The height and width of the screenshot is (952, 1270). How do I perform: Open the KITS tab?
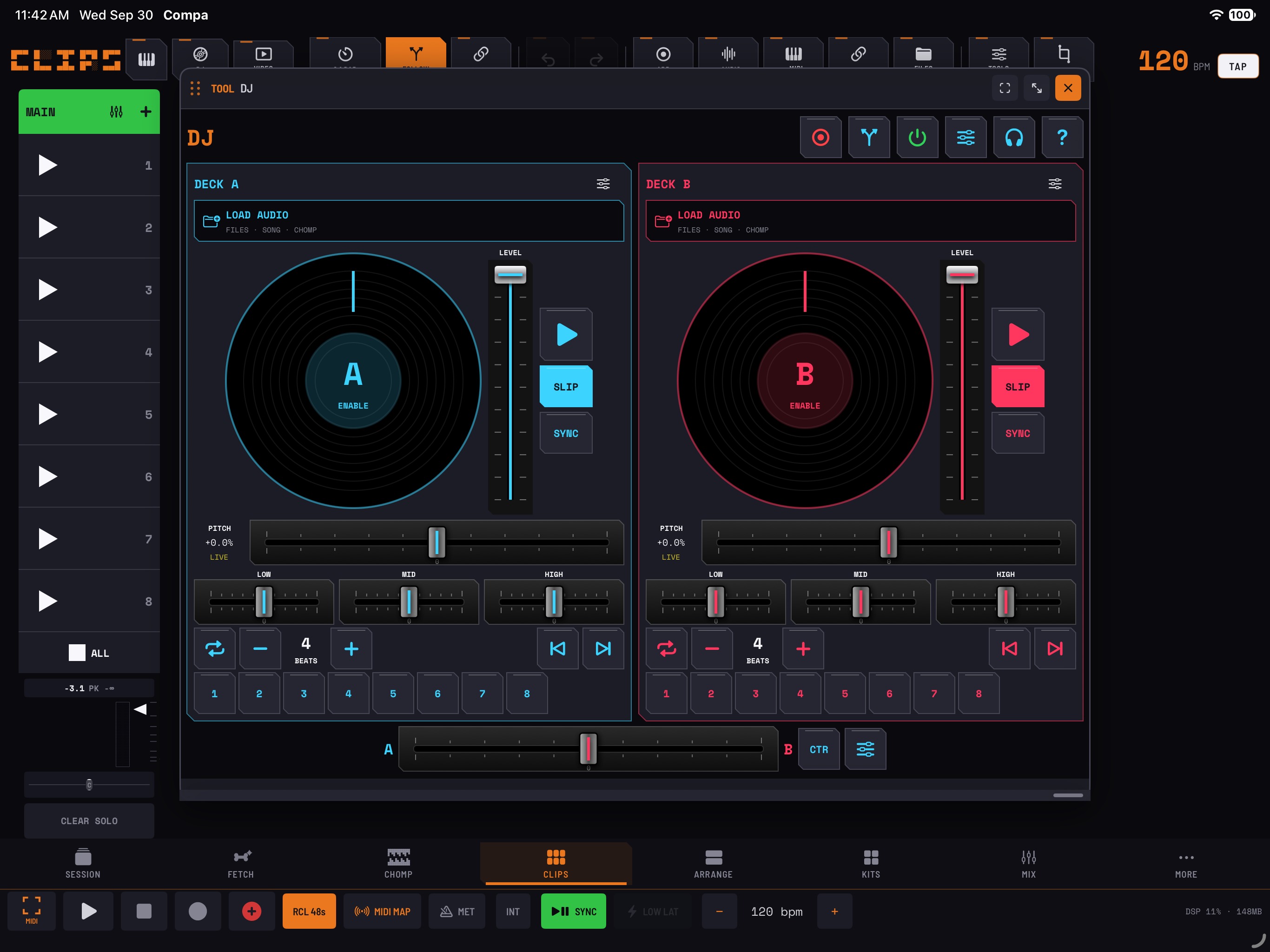coord(871,864)
